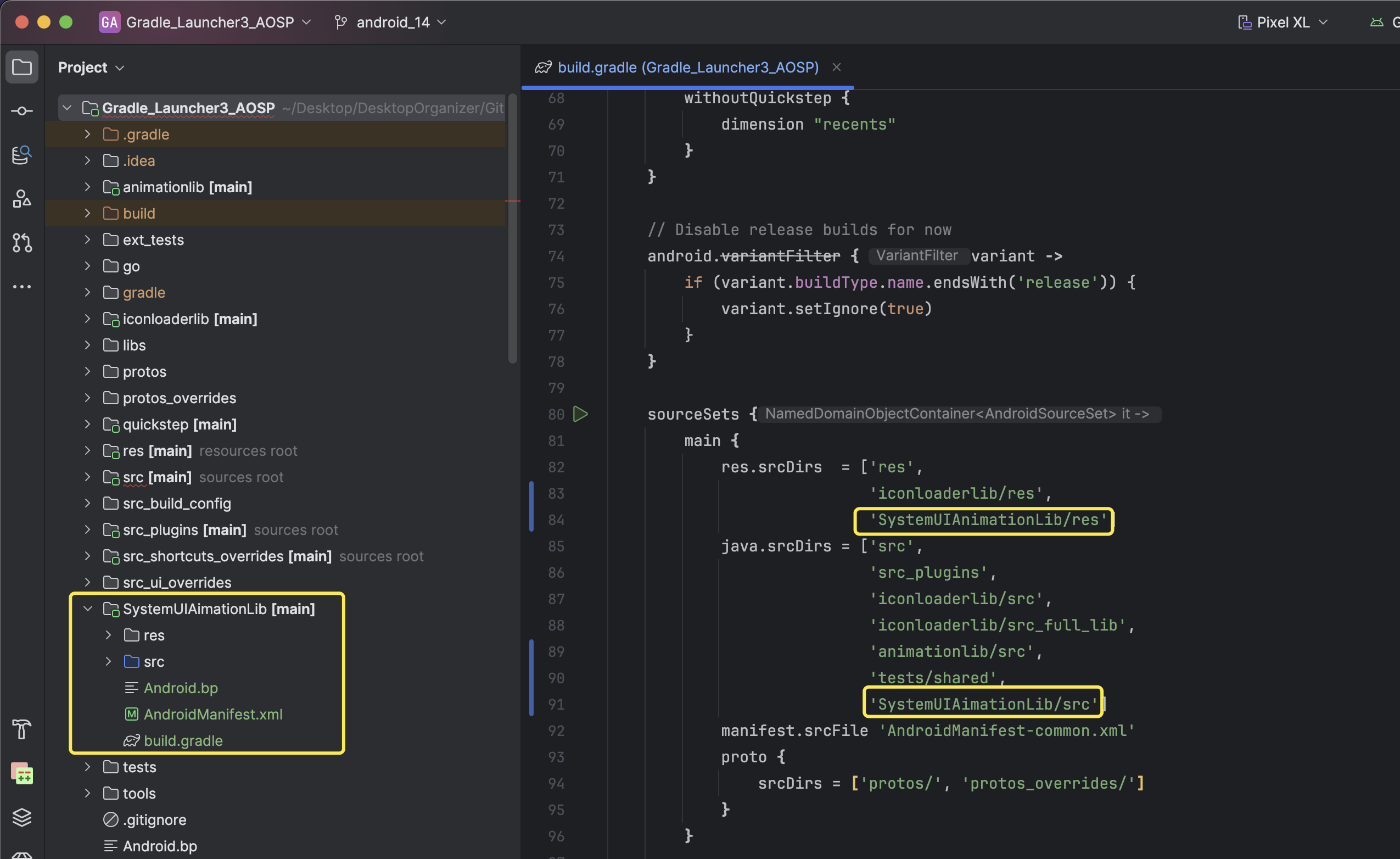Expand the animationlib [main] module
The height and width of the screenshot is (859, 1400).
[87, 187]
